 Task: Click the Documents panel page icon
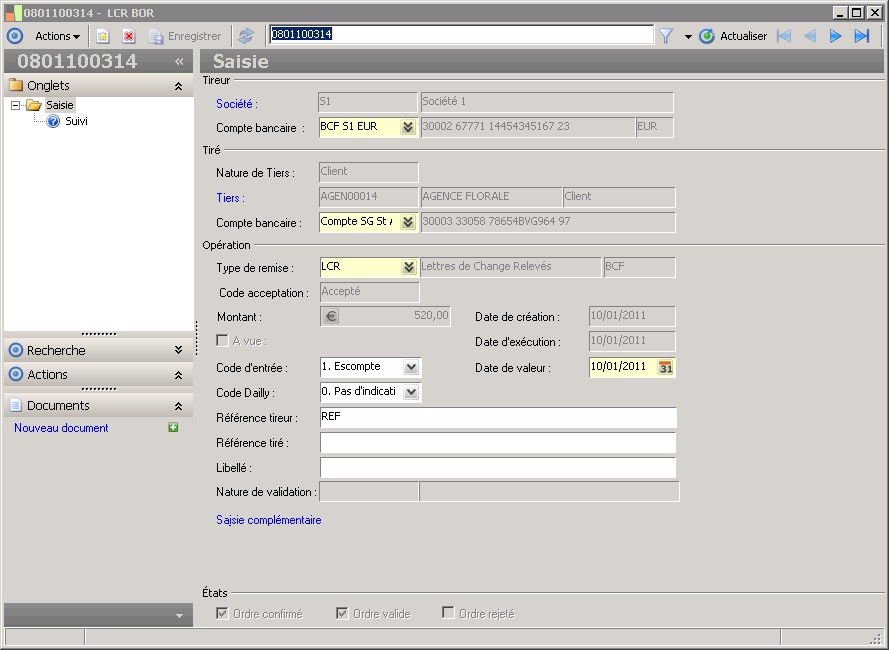coord(16,406)
